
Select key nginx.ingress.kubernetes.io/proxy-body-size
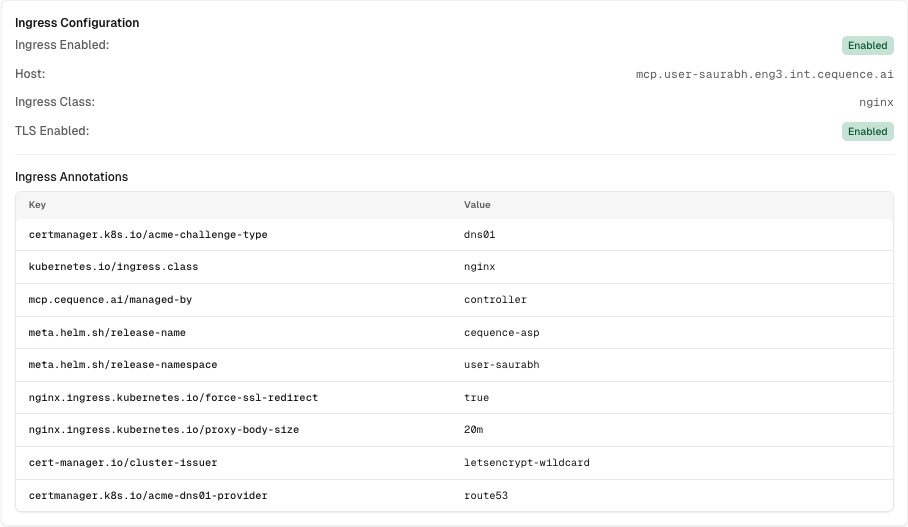[164, 430]
